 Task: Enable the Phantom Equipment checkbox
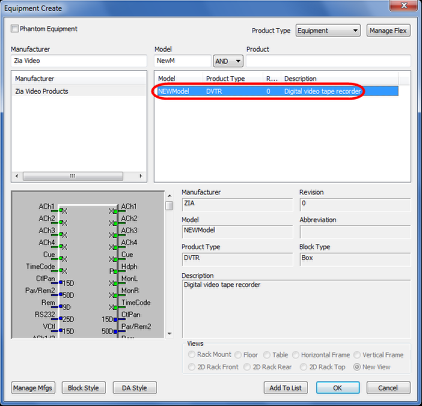pos(14,29)
